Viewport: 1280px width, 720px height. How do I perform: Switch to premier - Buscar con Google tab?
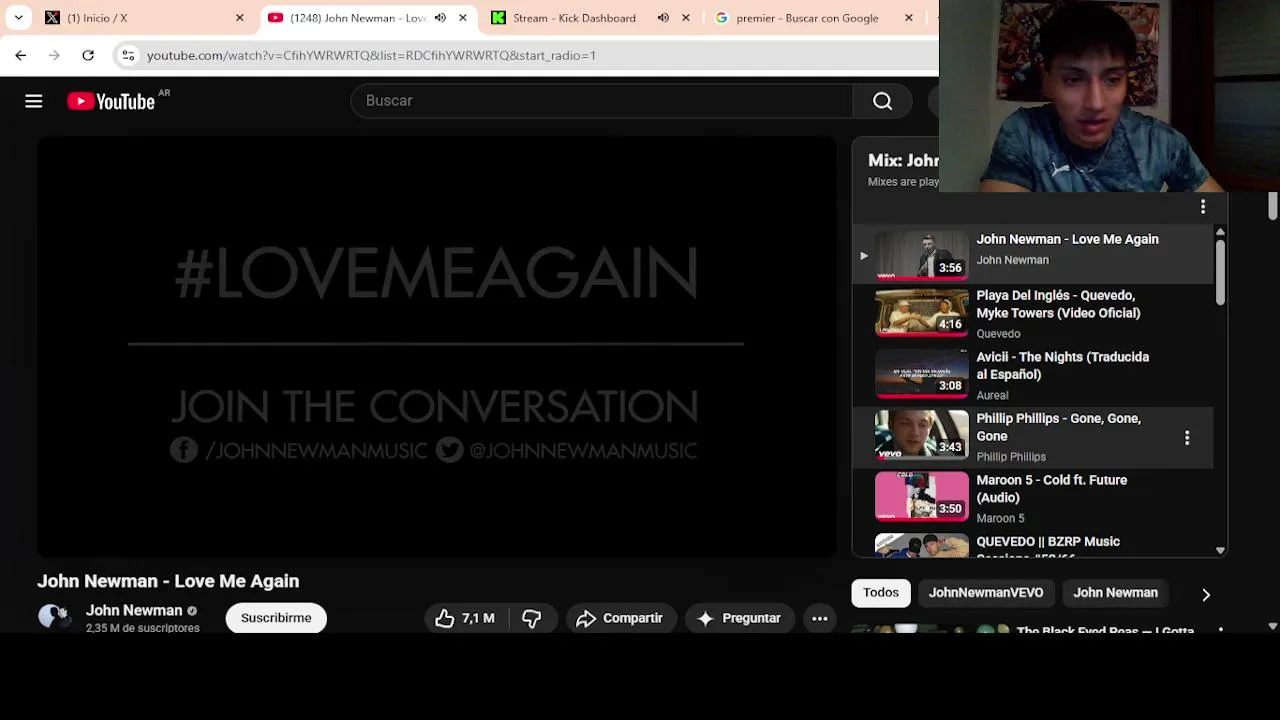[x=807, y=18]
